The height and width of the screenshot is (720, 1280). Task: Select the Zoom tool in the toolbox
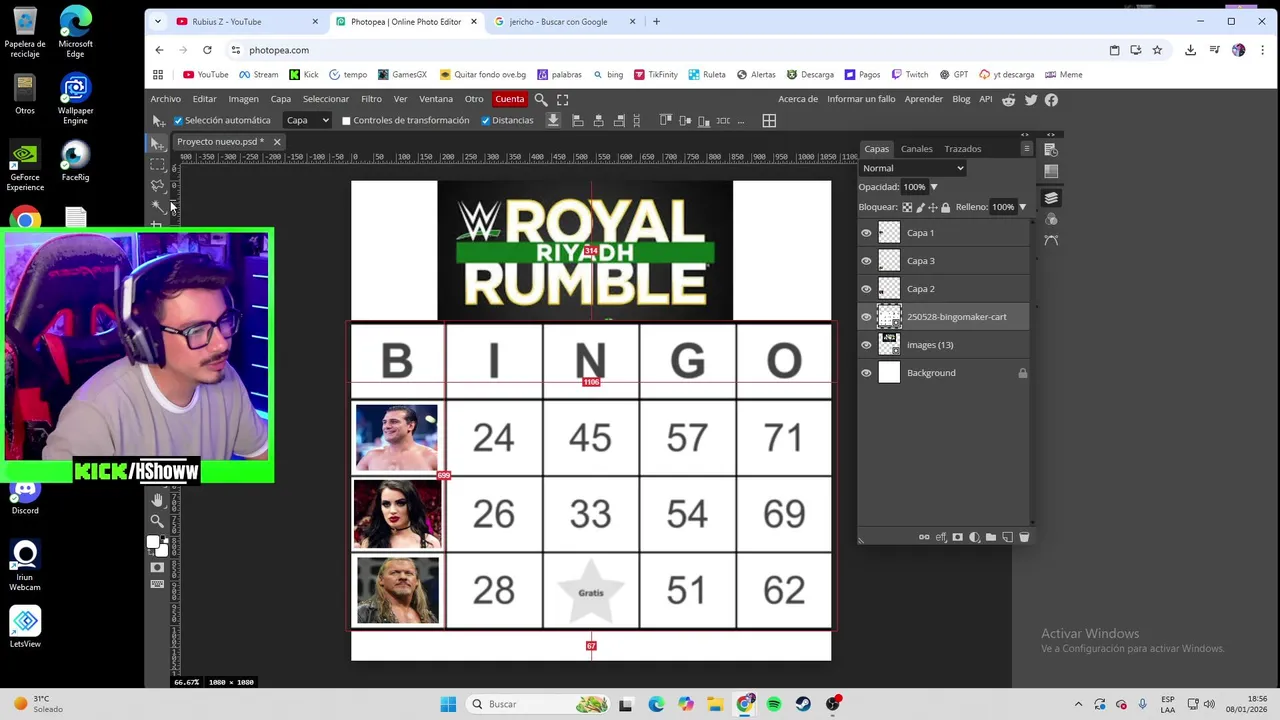(157, 521)
